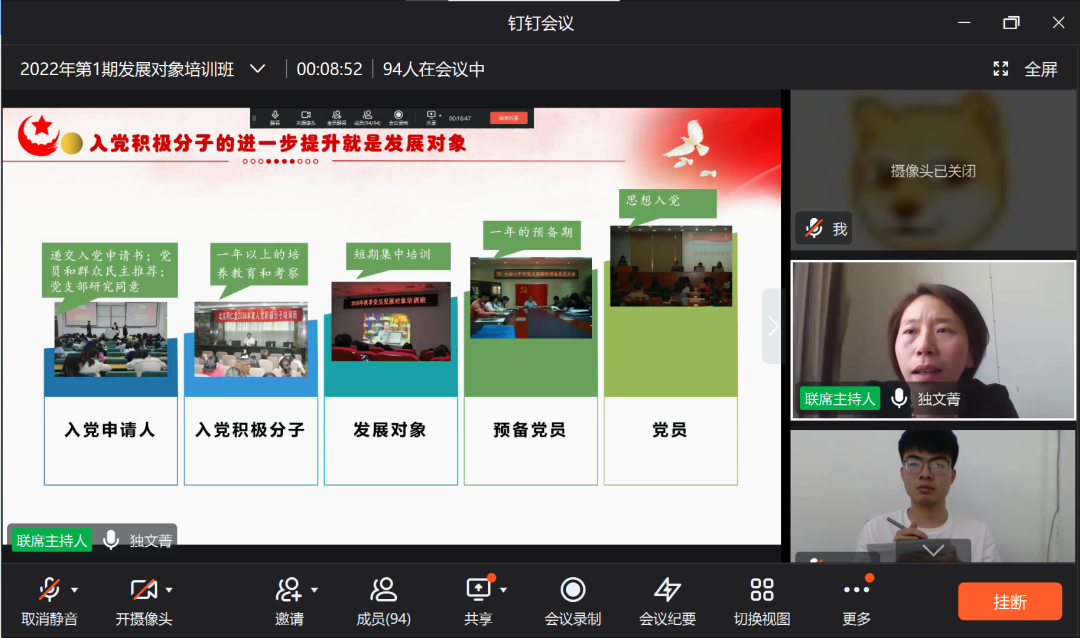The width and height of the screenshot is (1080, 638).
Task: Expand the microphone options arrow
Action: point(75,590)
